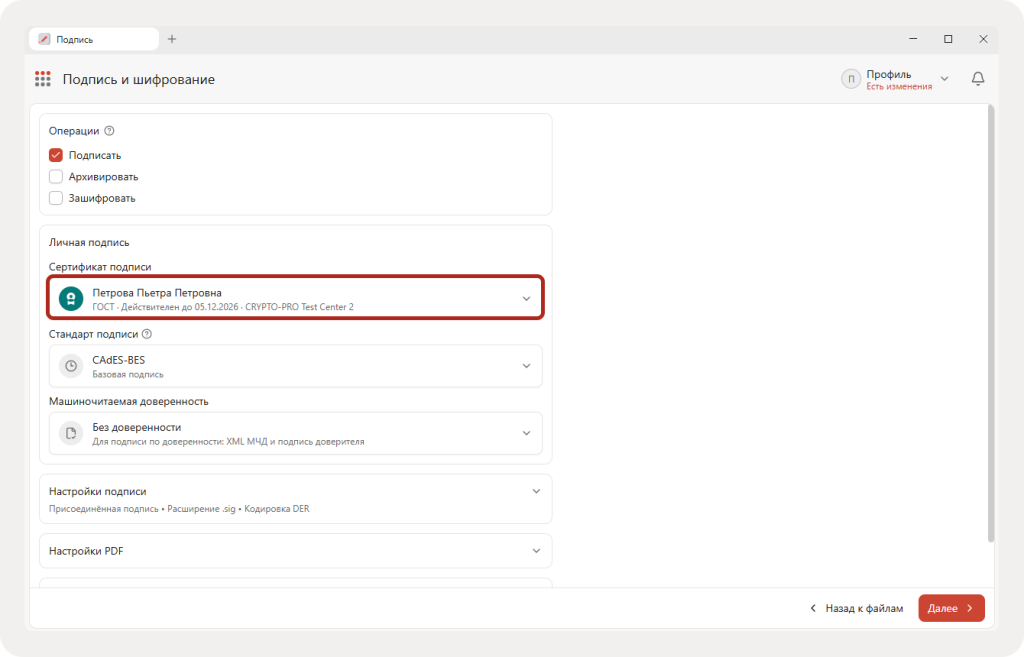Open the CAdES-BES signature standard dropdown
Screen dimensions: 1024x657
tap(295, 366)
